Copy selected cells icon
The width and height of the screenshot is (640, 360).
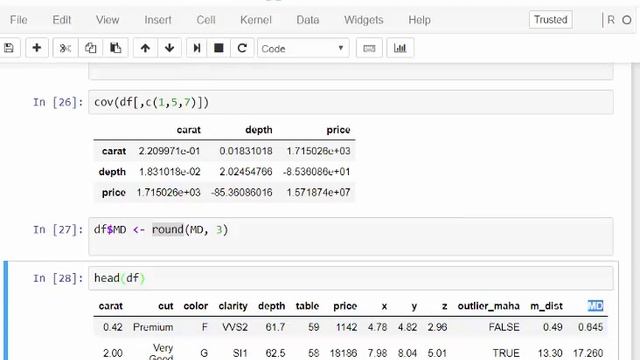click(90, 48)
